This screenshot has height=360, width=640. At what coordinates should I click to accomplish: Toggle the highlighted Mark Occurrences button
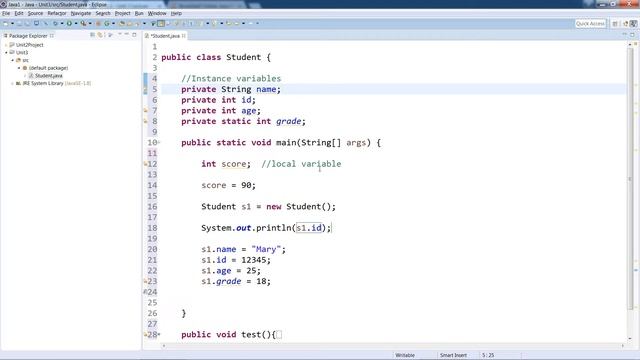pos(161,24)
